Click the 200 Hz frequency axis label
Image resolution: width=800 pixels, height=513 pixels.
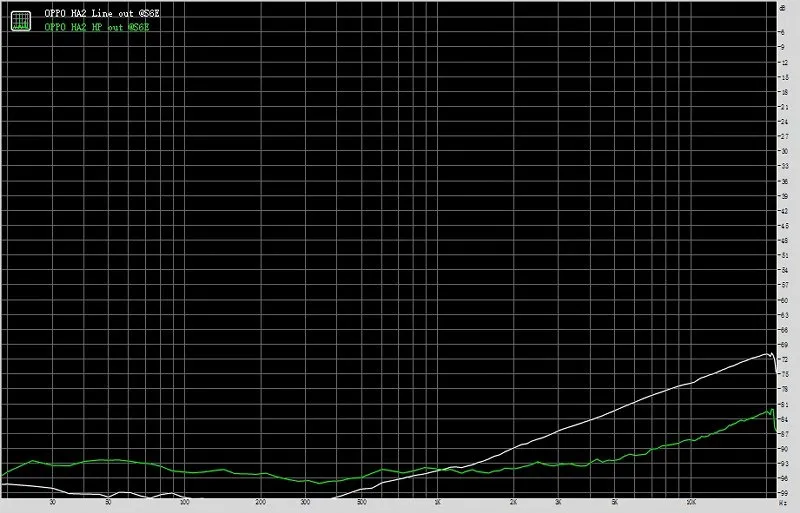[x=260, y=502]
